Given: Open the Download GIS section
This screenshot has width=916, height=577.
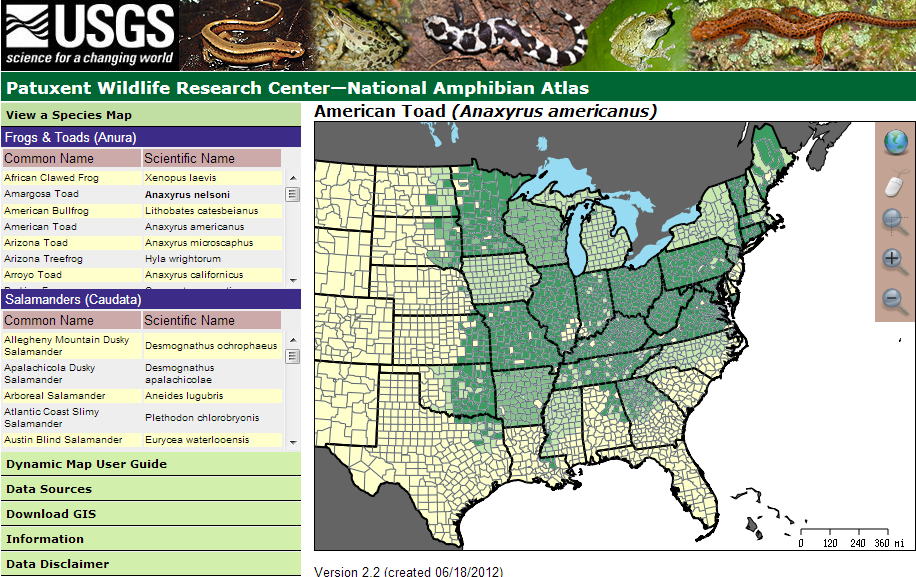Looking at the screenshot, I should (x=151, y=514).
